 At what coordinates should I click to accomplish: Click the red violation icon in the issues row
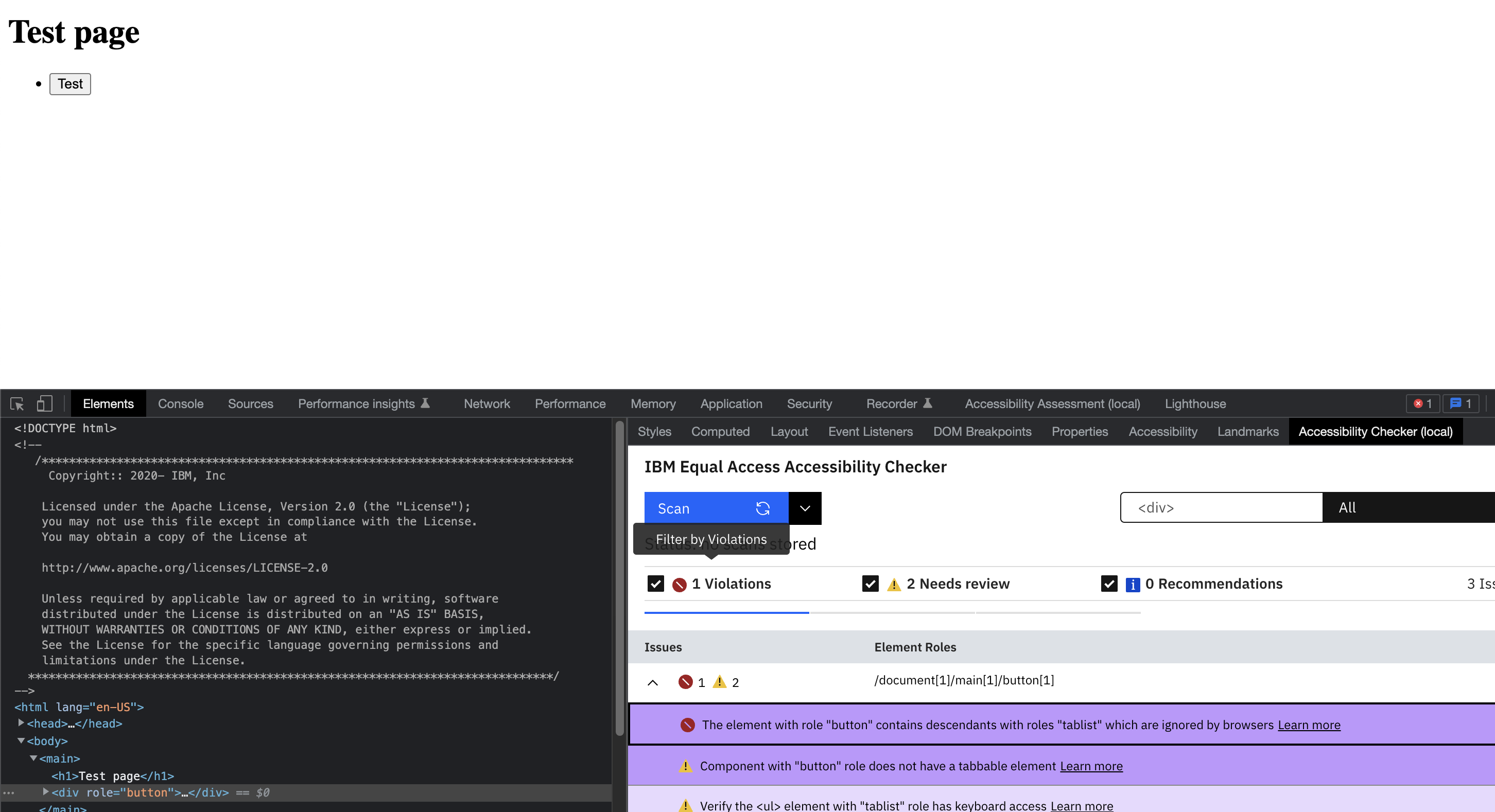point(685,682)
